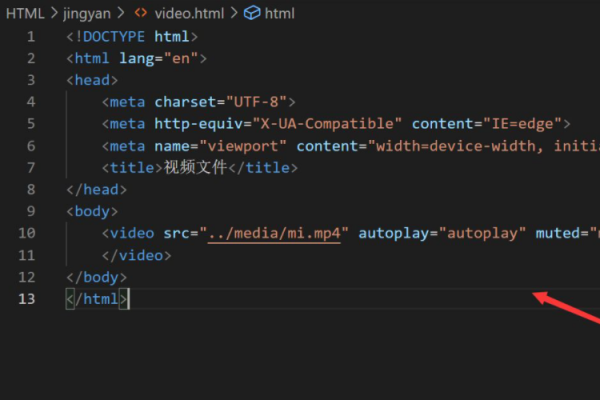Click the "X-UA-Compatible" attribute value
Viewport: 600px width, 400px height.
click(332, 124)
